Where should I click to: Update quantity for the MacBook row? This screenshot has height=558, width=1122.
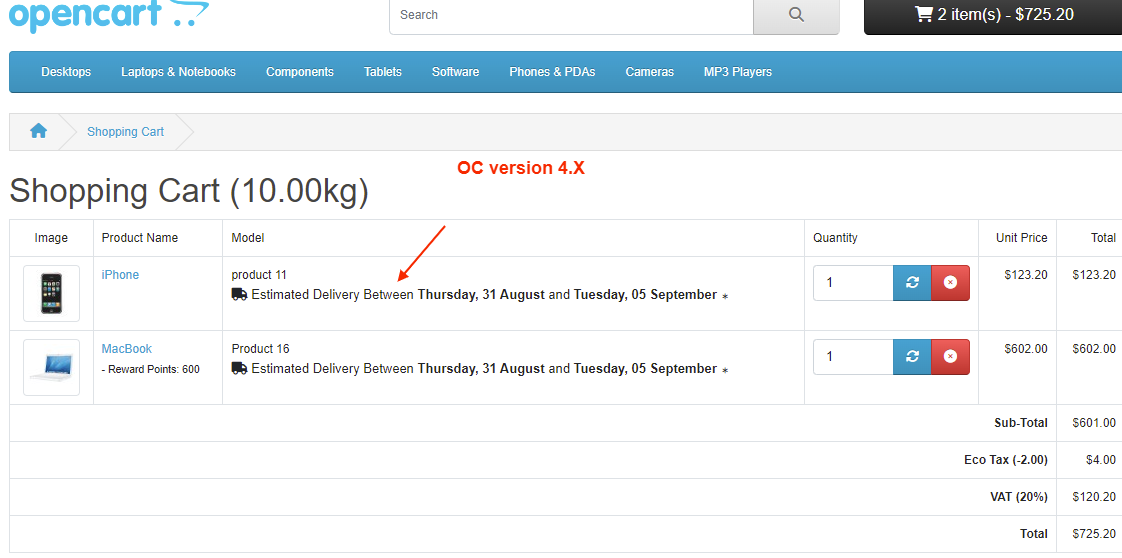tap(912, 356)
